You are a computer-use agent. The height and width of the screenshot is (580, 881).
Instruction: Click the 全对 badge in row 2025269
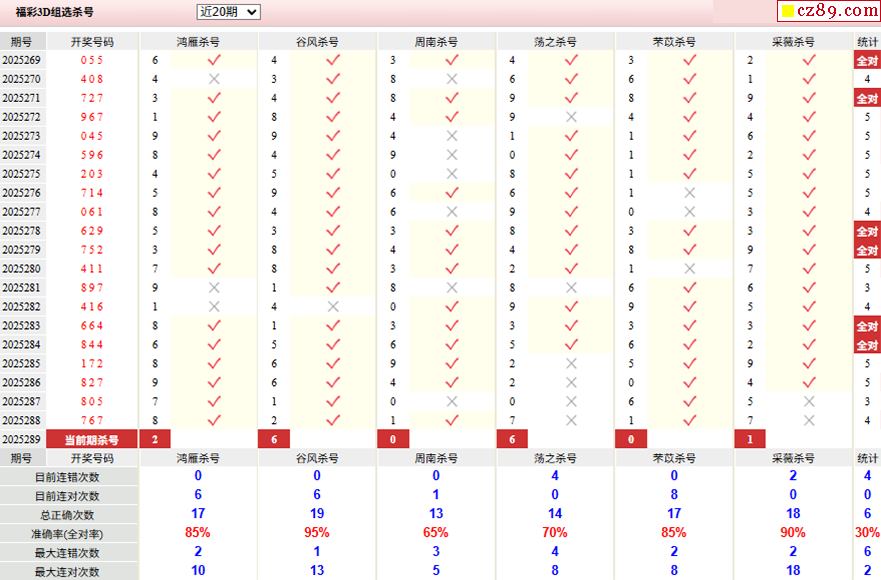[x=867, y=60]
